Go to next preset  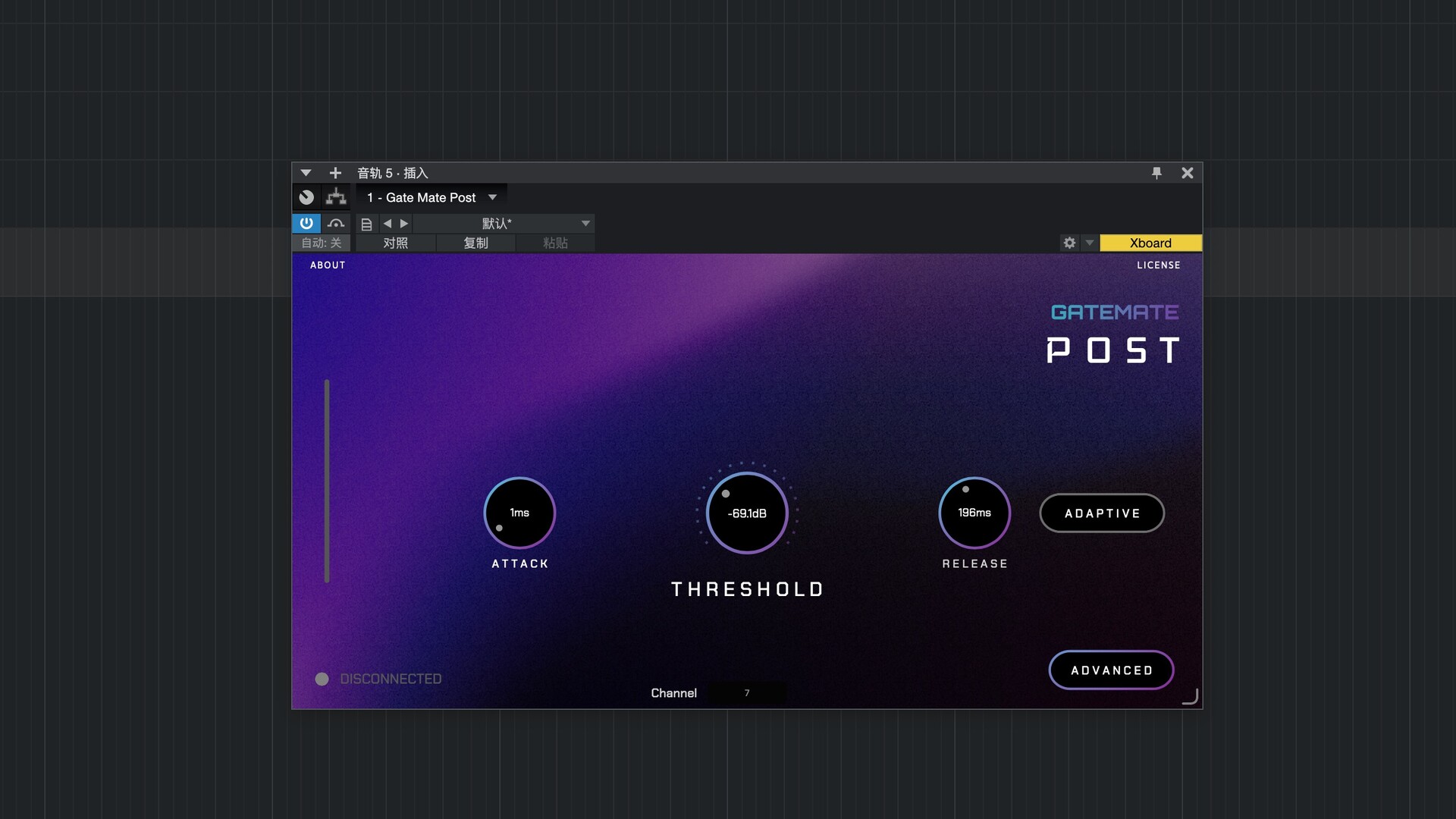coord(404,224)
